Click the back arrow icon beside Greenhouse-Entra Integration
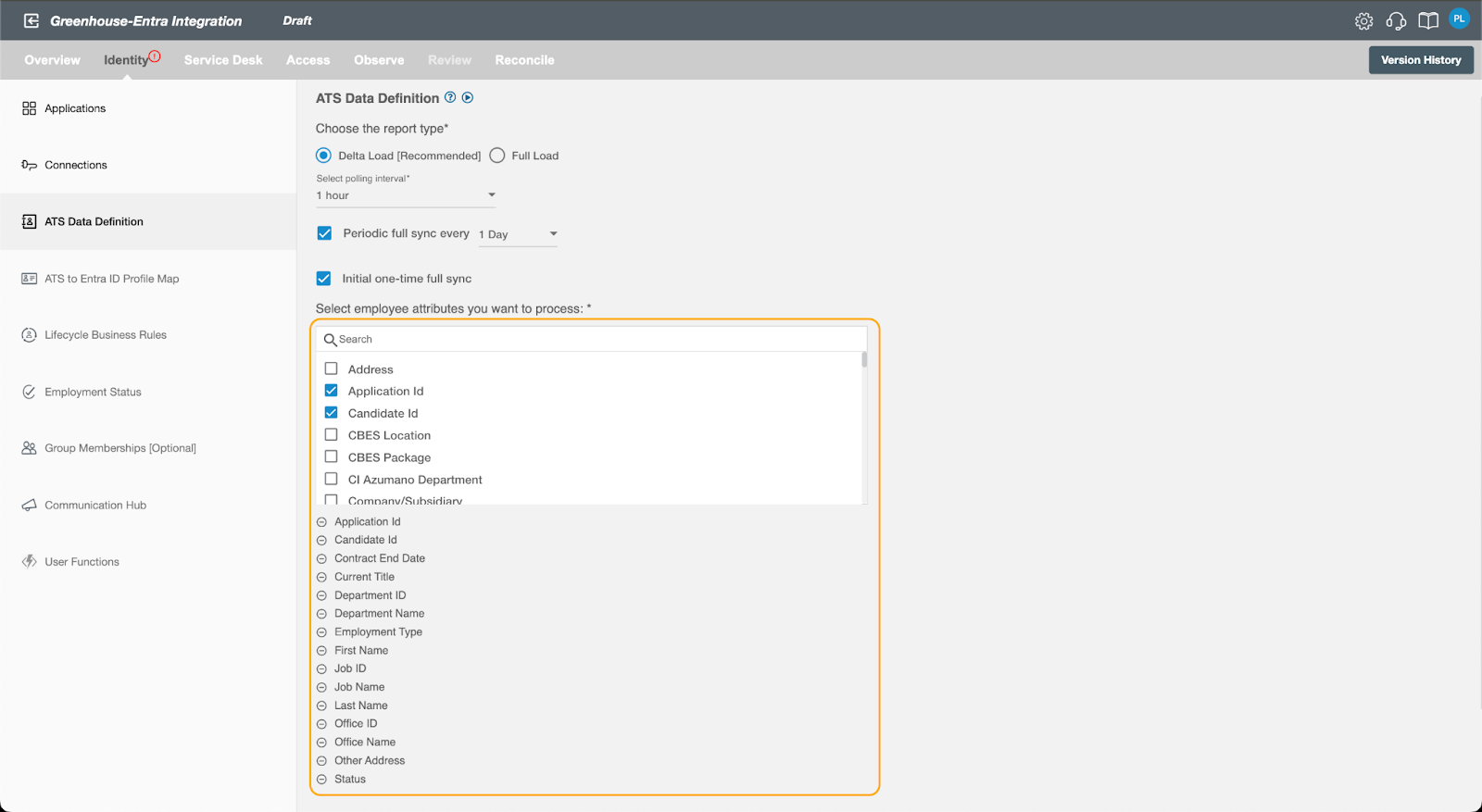Screen dimensions: 1482x812 coord(31,20)
